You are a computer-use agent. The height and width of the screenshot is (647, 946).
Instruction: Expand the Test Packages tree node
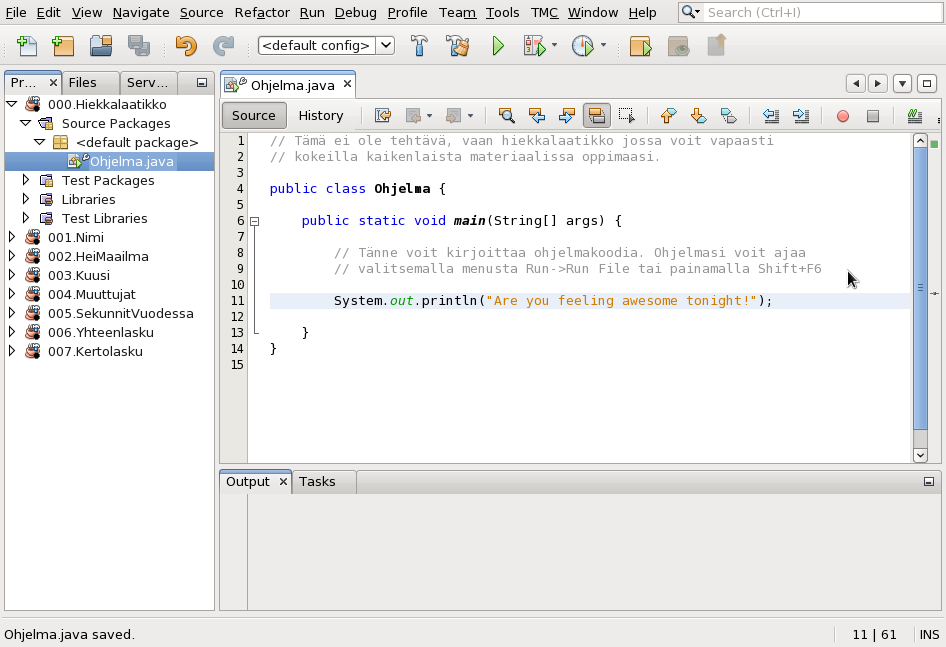click(x=26, y=180)
